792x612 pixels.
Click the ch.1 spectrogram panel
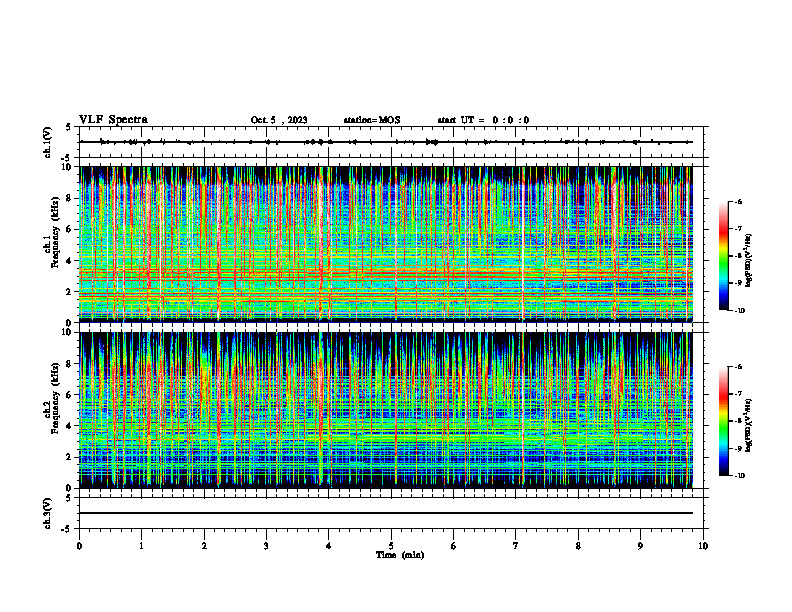point(386,244)
